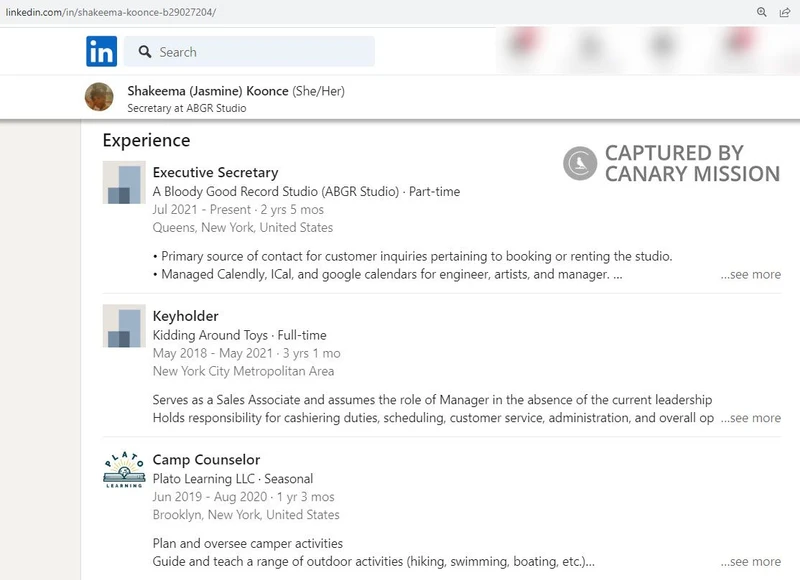800x580 pixels.
Task: Open the Plato Learning LLC company line
Action: pos(233,479)
